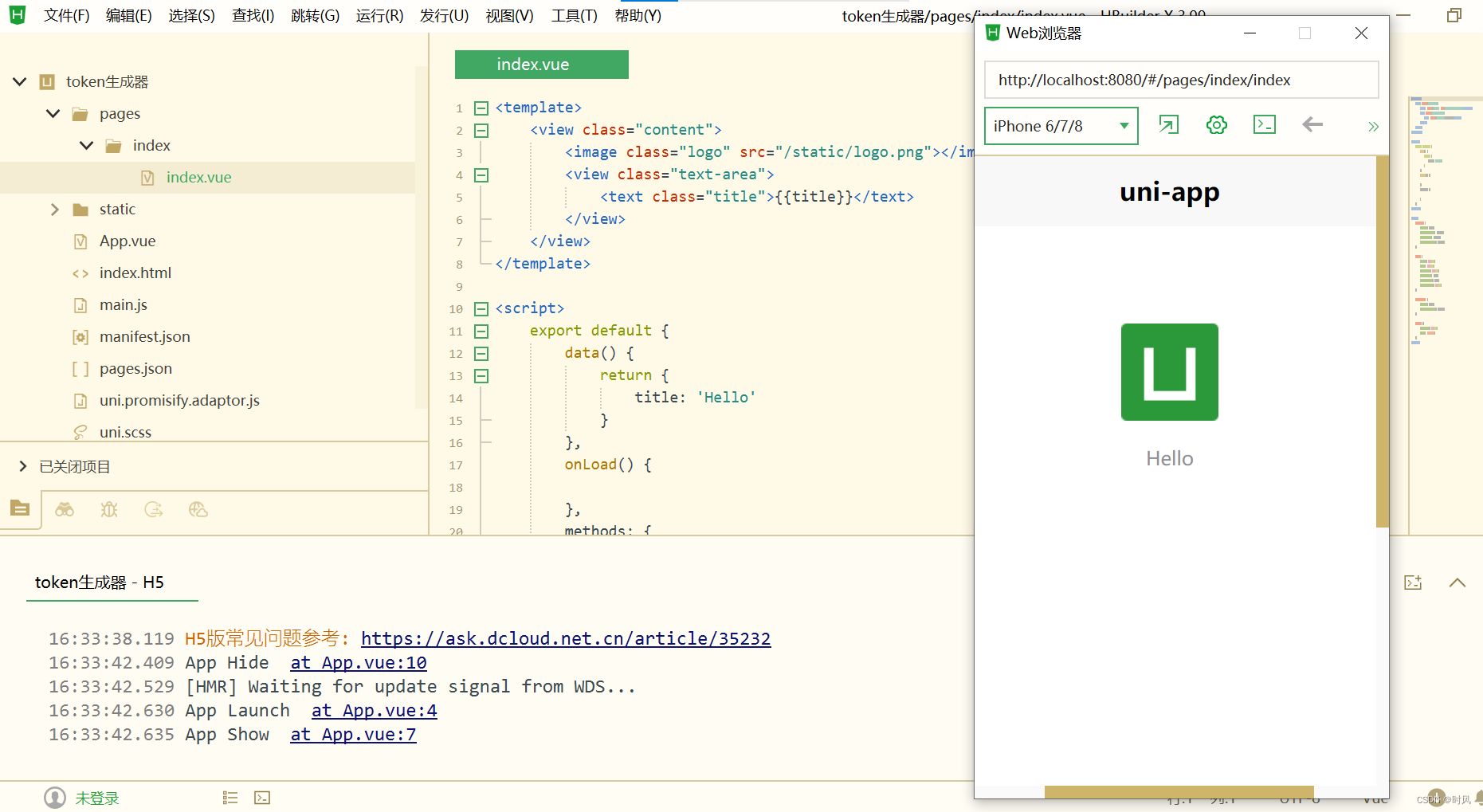Screen dimensions: 1483x812
Task: Open the 编辑(E) menu
Action: (129, 16)
